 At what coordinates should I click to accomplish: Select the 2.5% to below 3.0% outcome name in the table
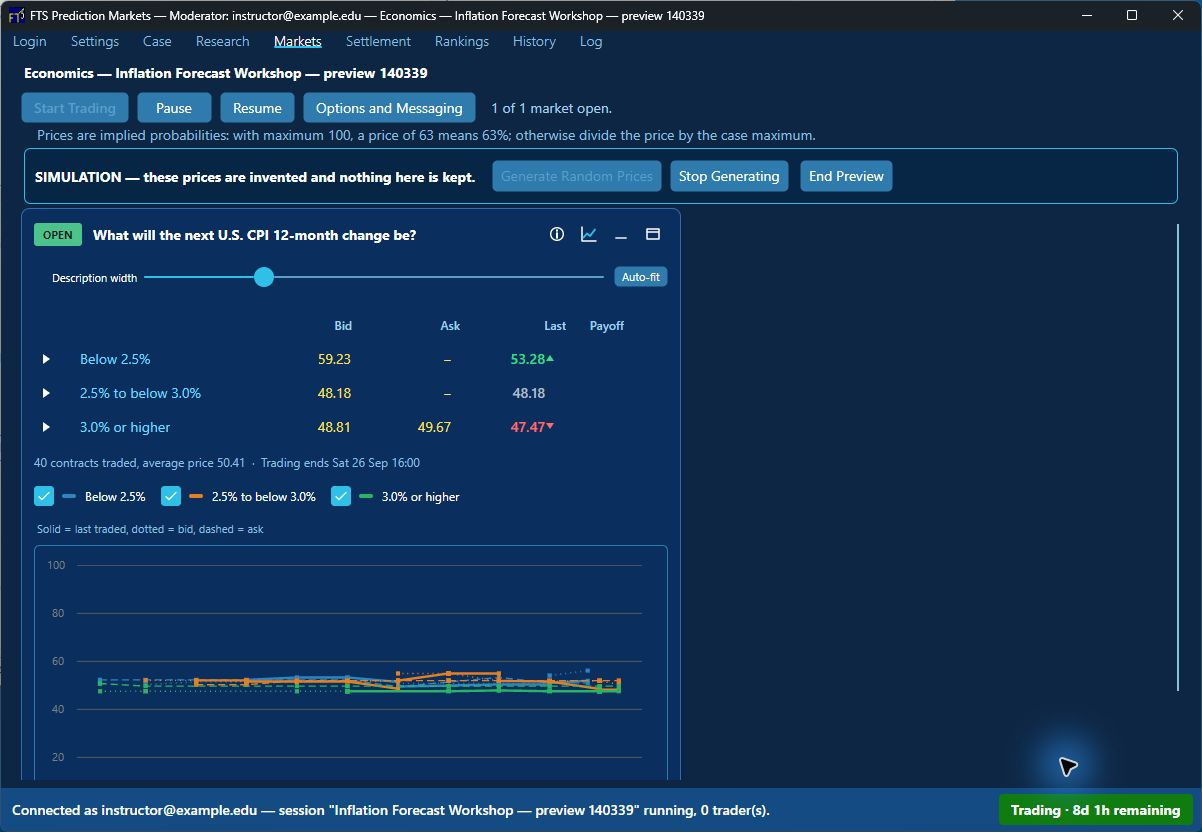pyautogui.click(x=140, y=393)
